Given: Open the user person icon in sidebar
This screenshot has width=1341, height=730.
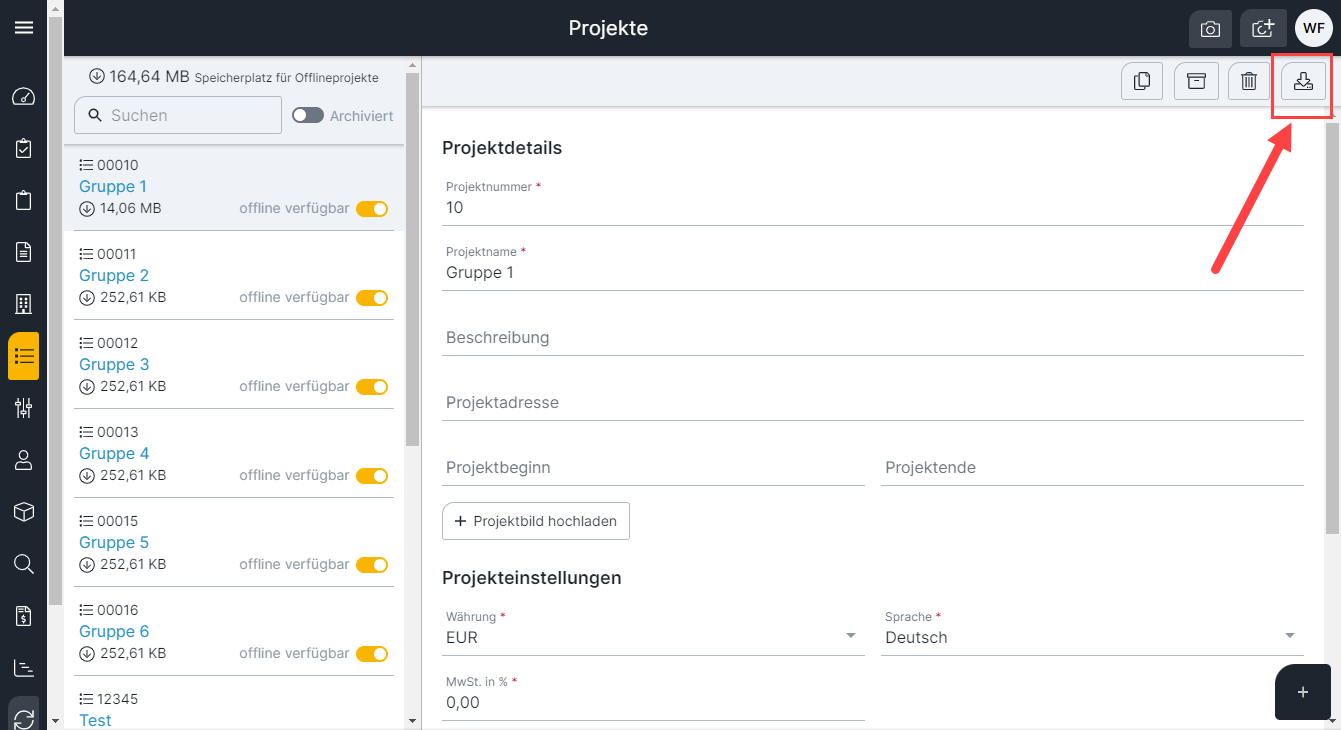Looking at the screenshot, I should tap(23, 460).
